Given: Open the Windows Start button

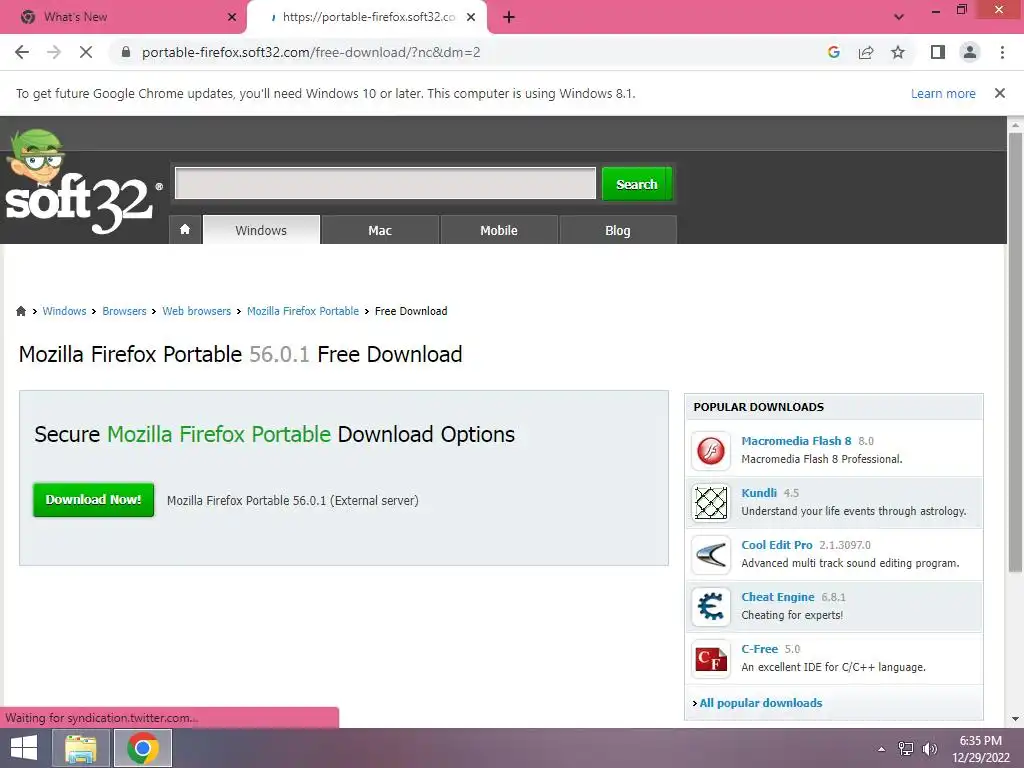Looking at the screenshot, I should pyautogui.click(x=24, y=748).
